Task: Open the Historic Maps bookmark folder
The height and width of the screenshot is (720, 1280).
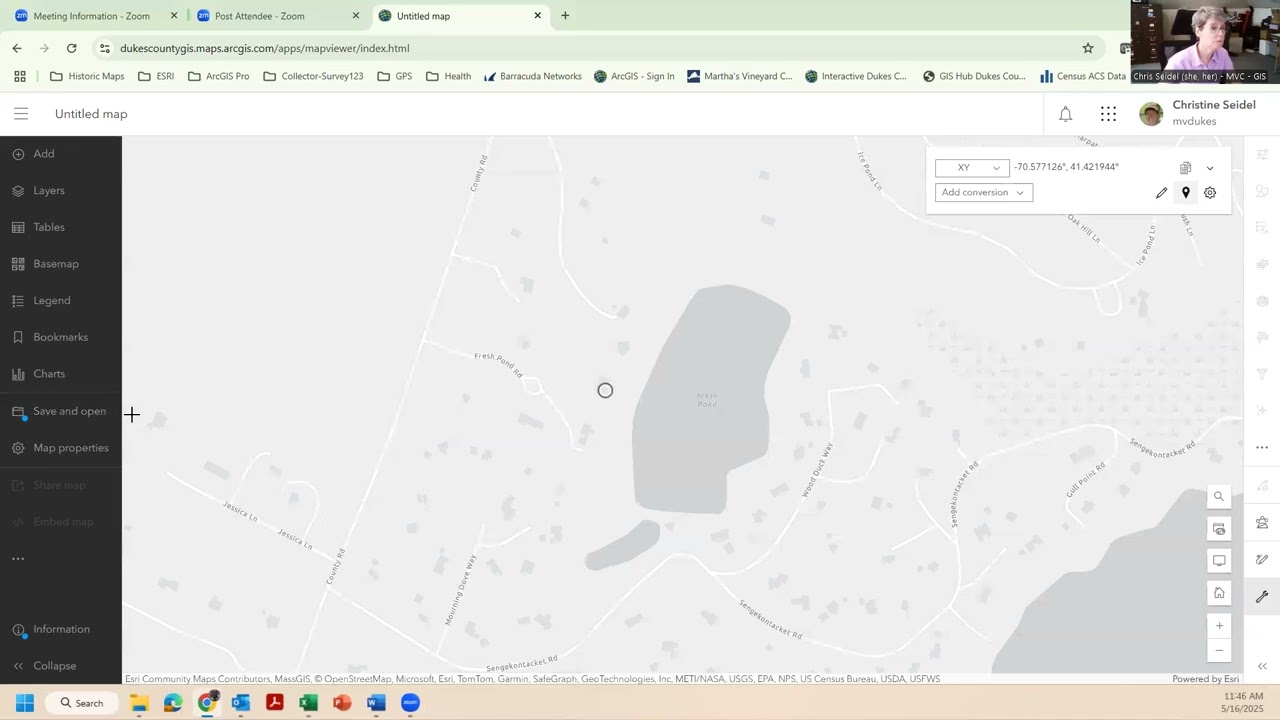Action: (87, 76)
